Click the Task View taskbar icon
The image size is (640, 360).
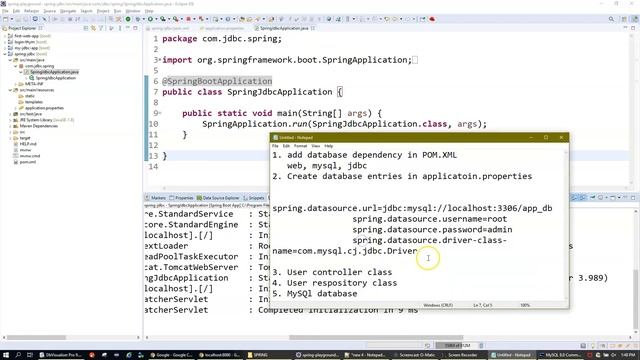[x=30, y=355]
